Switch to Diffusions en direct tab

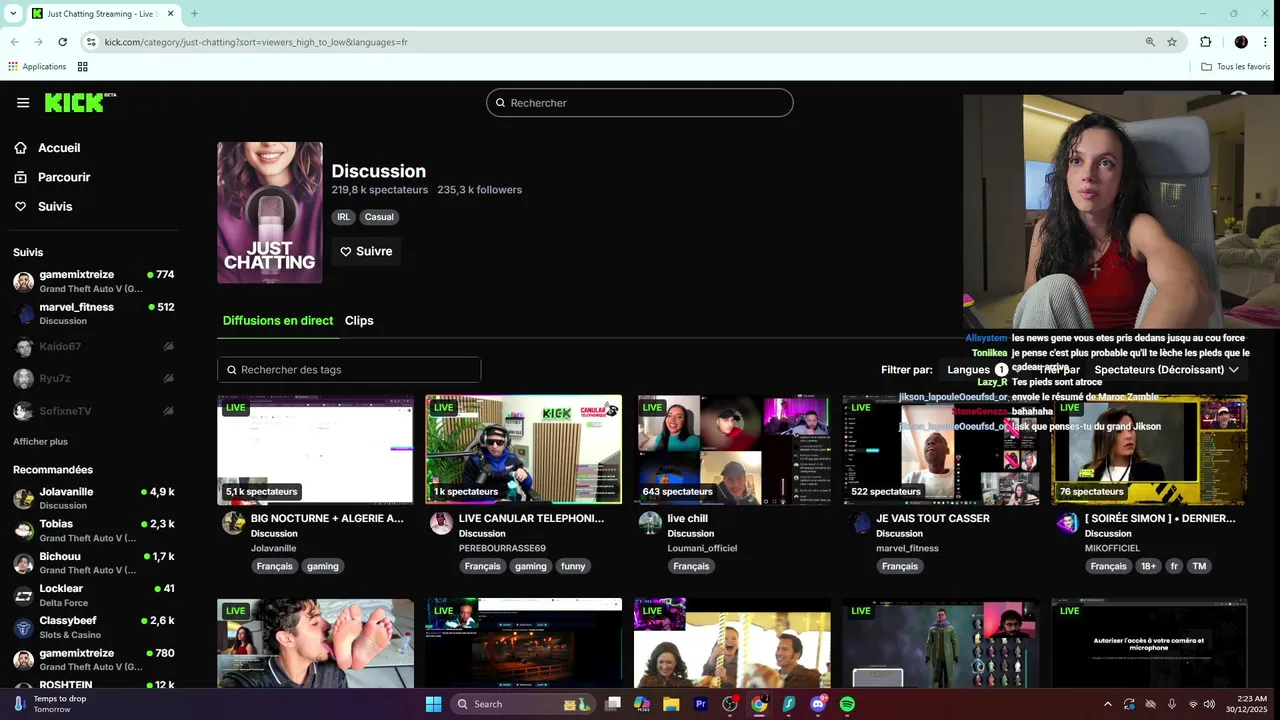pos(278,321)
